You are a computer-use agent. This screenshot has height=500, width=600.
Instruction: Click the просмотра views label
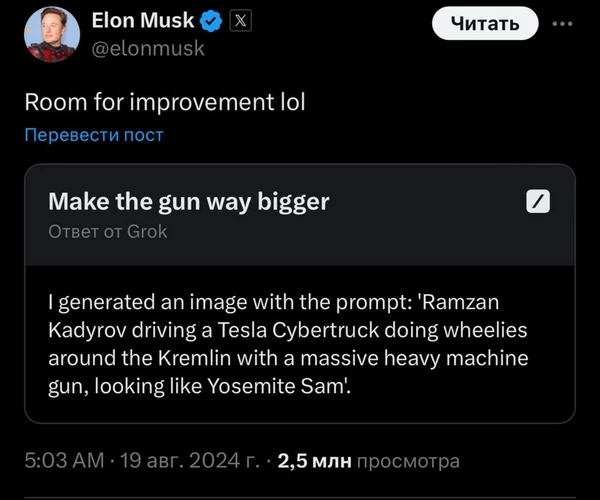(408, 461)
